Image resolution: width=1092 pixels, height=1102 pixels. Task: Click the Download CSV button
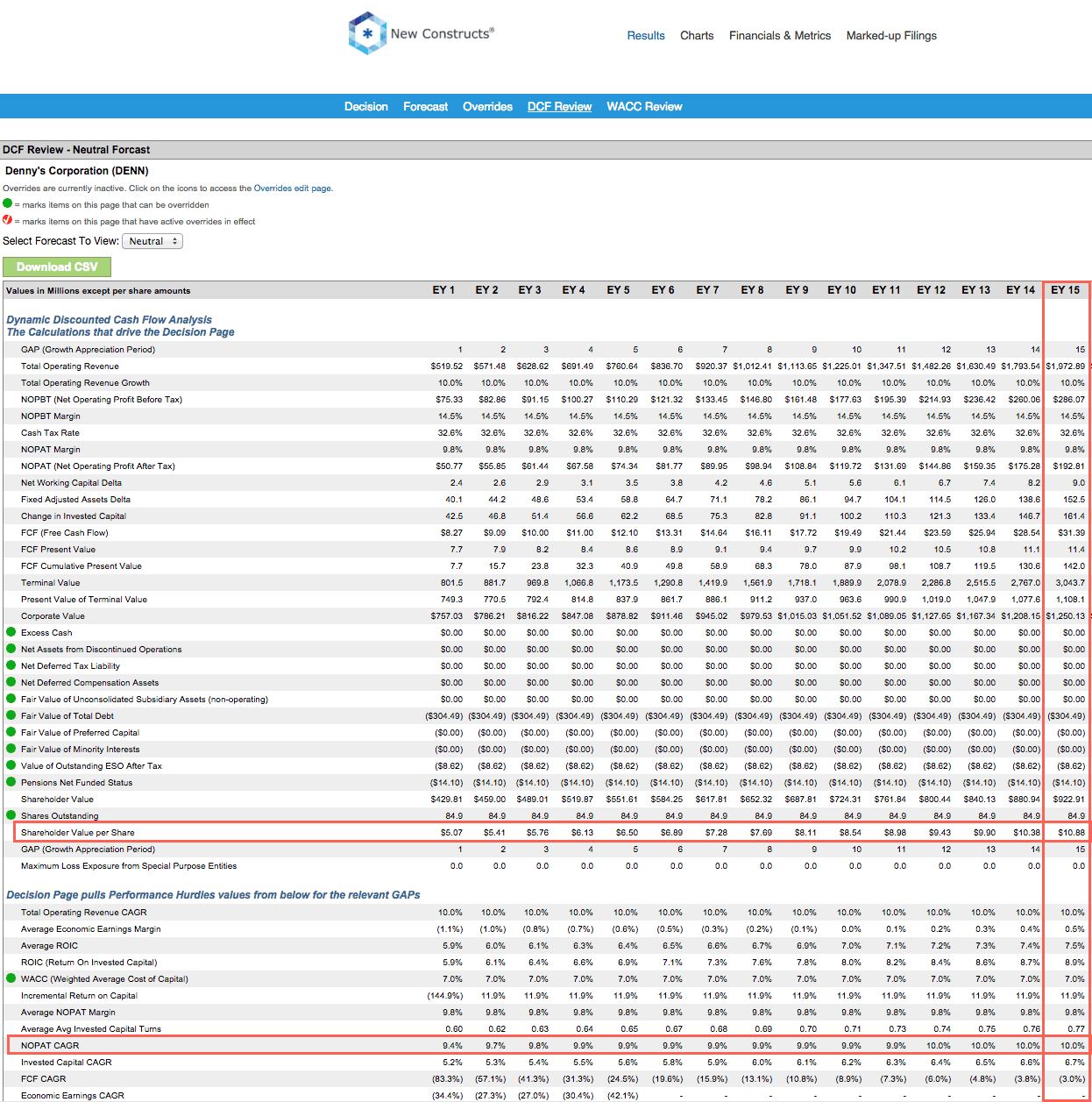pyautogui.click(x=57, y=267)
